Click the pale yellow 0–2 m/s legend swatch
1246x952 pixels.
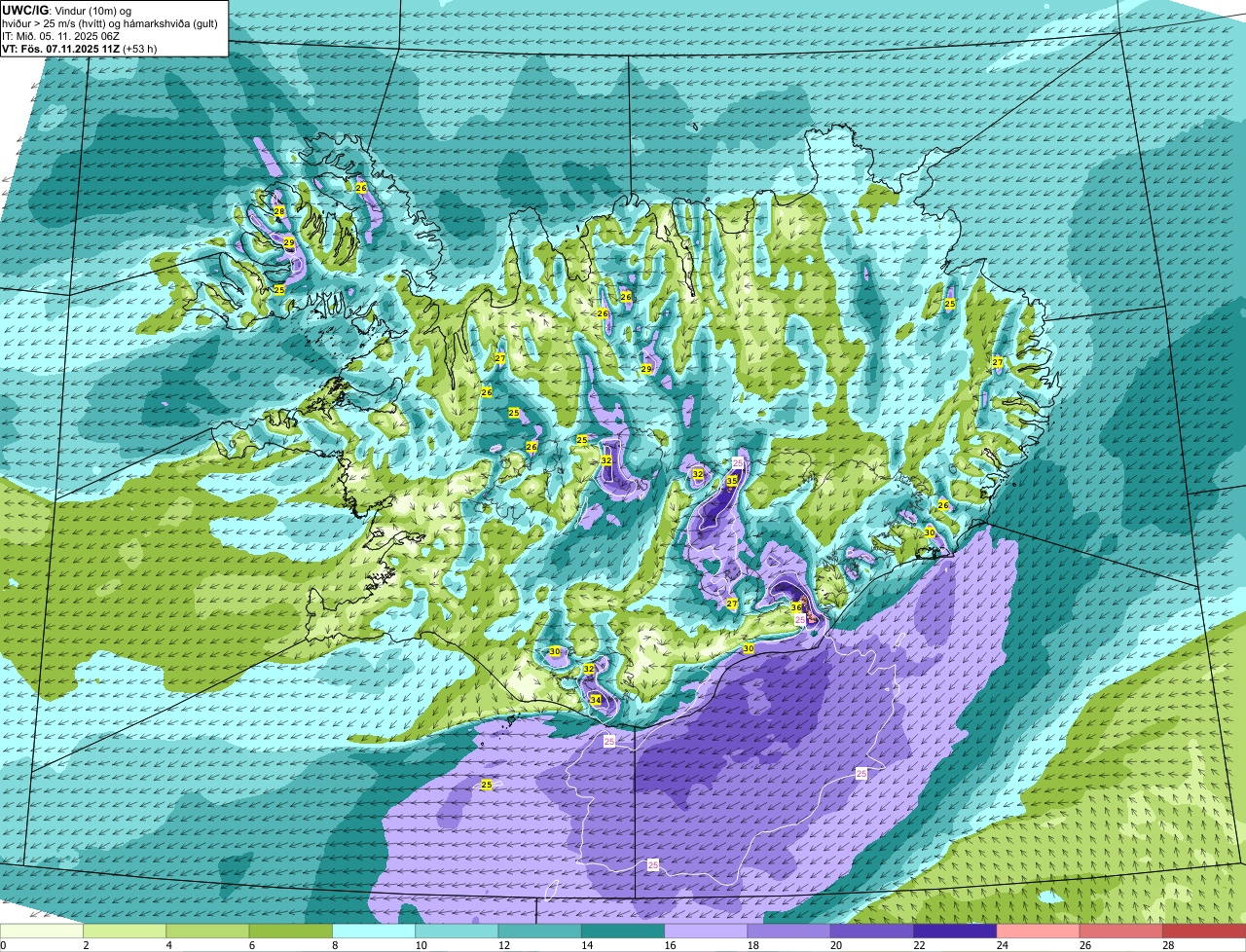(42, 931)
